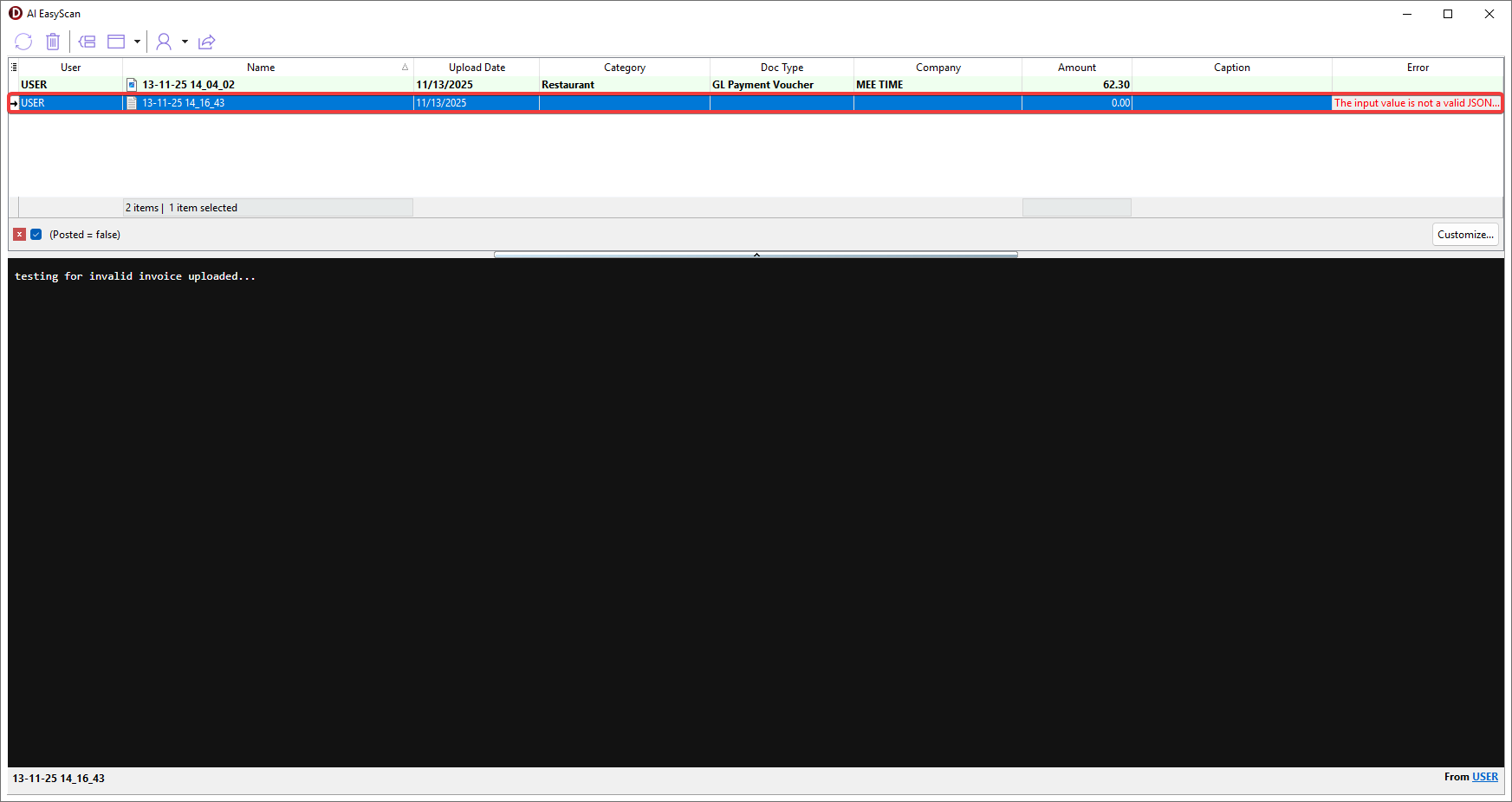Click the window layout toolbar icon

[x=116, y=42]
